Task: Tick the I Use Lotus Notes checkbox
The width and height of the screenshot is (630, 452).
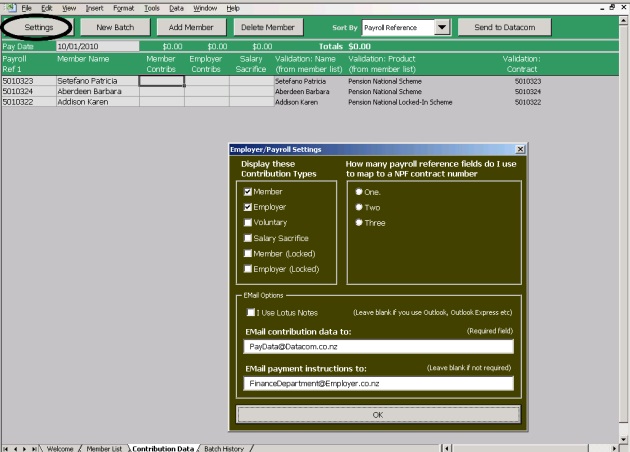Action: point(250,313)
